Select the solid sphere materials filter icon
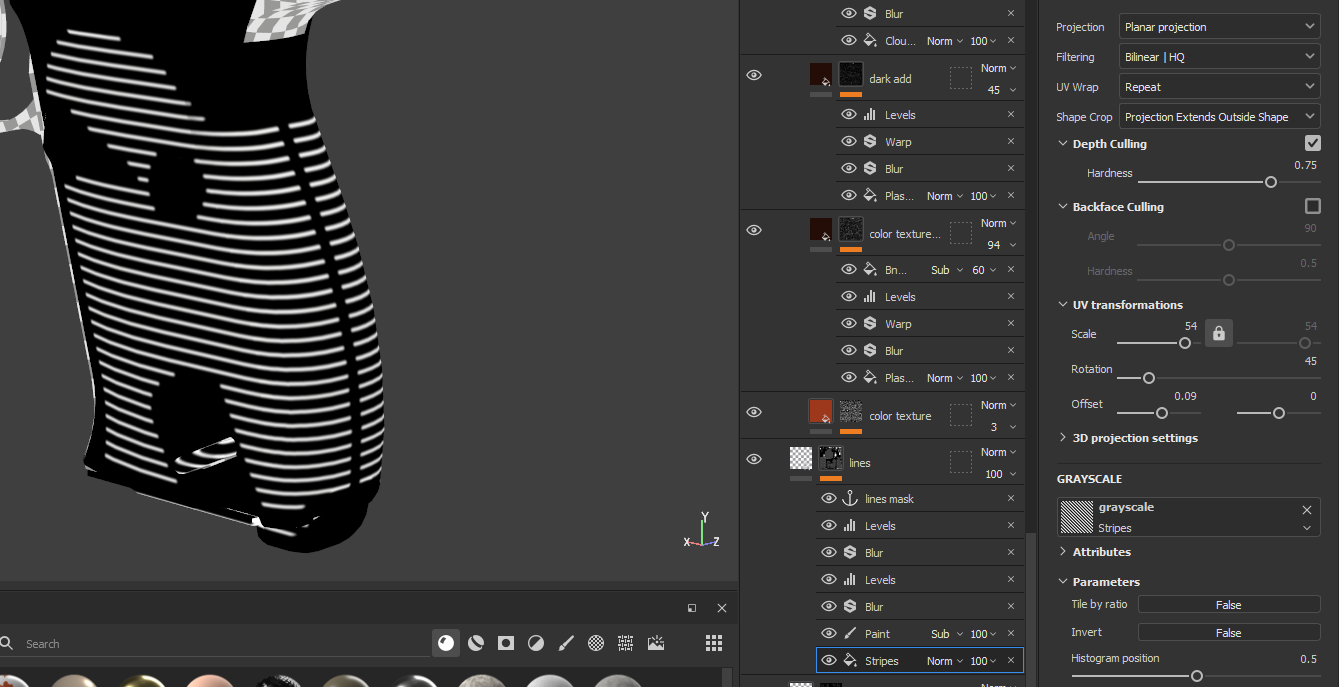 (x=446, y=643)
